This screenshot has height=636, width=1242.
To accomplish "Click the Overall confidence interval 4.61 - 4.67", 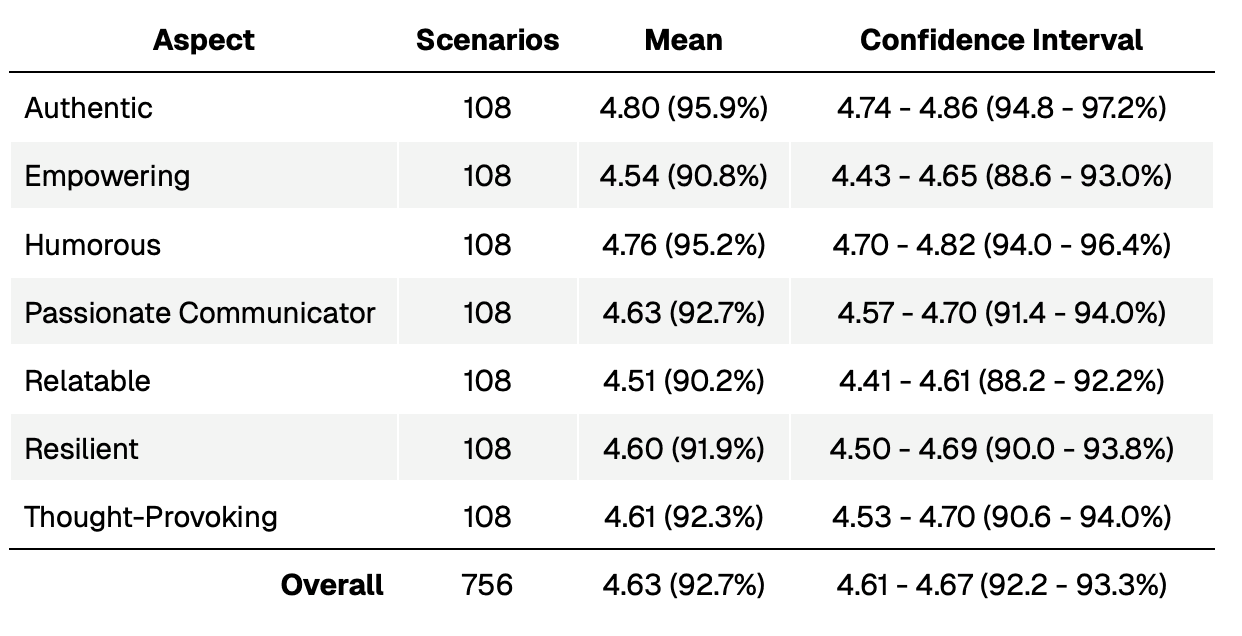I will point(1001,585).
